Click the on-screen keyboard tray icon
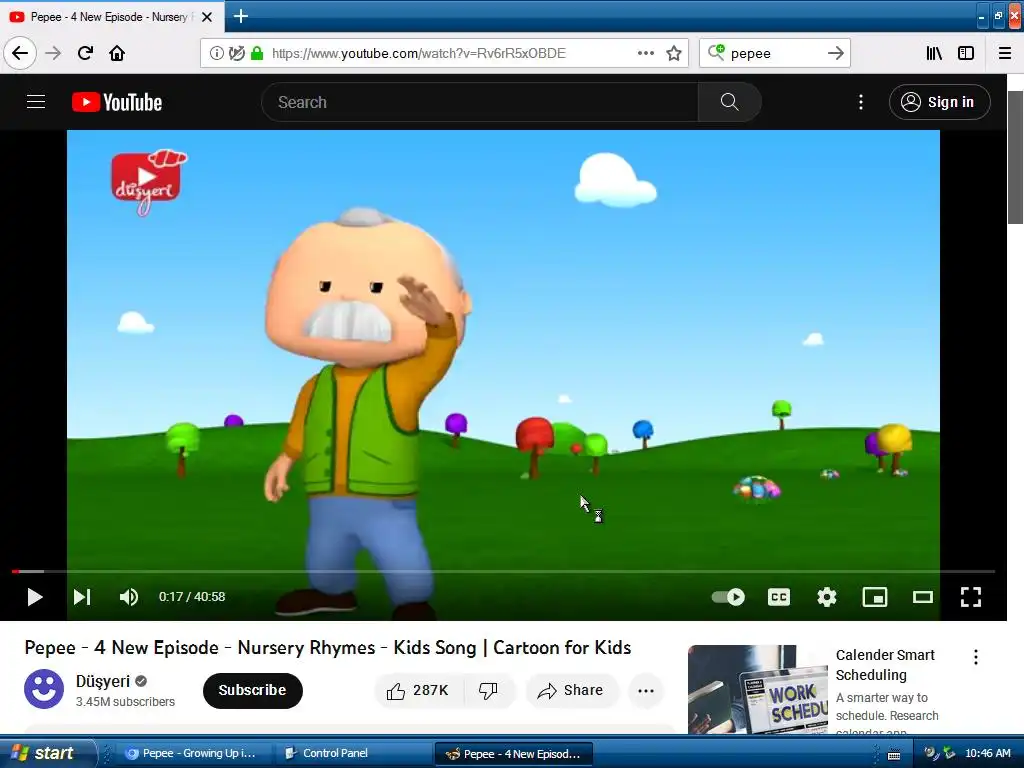Screen dimensions: 1024x768 pyautogui.click(x=893, y=755)
